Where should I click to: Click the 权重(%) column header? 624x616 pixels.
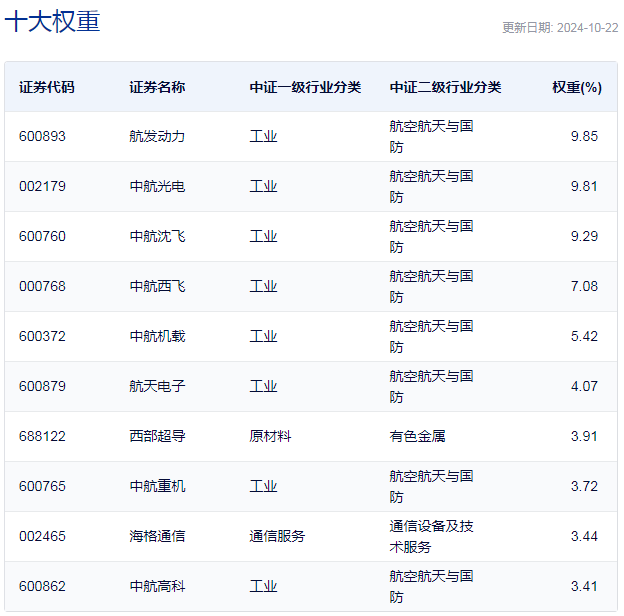click(x=576, y=87)
